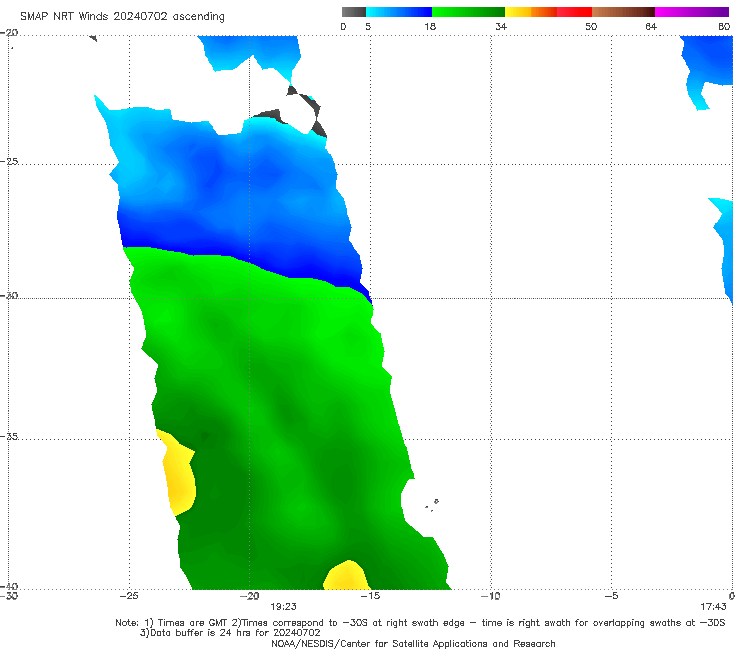Click the longitude axis label '-10'
740x650 pixels.
pyautogui.click(x=490, y=596)
